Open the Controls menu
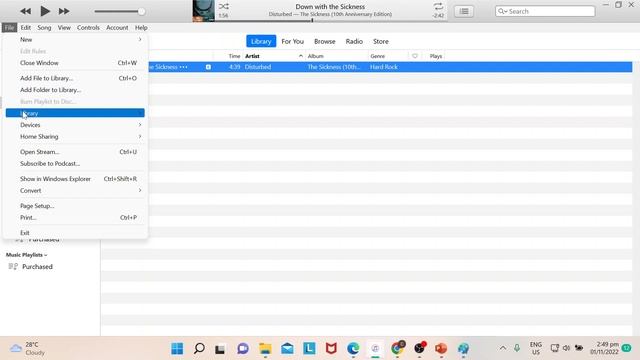The width and height of the screenshot is (640, 360). 88,28
